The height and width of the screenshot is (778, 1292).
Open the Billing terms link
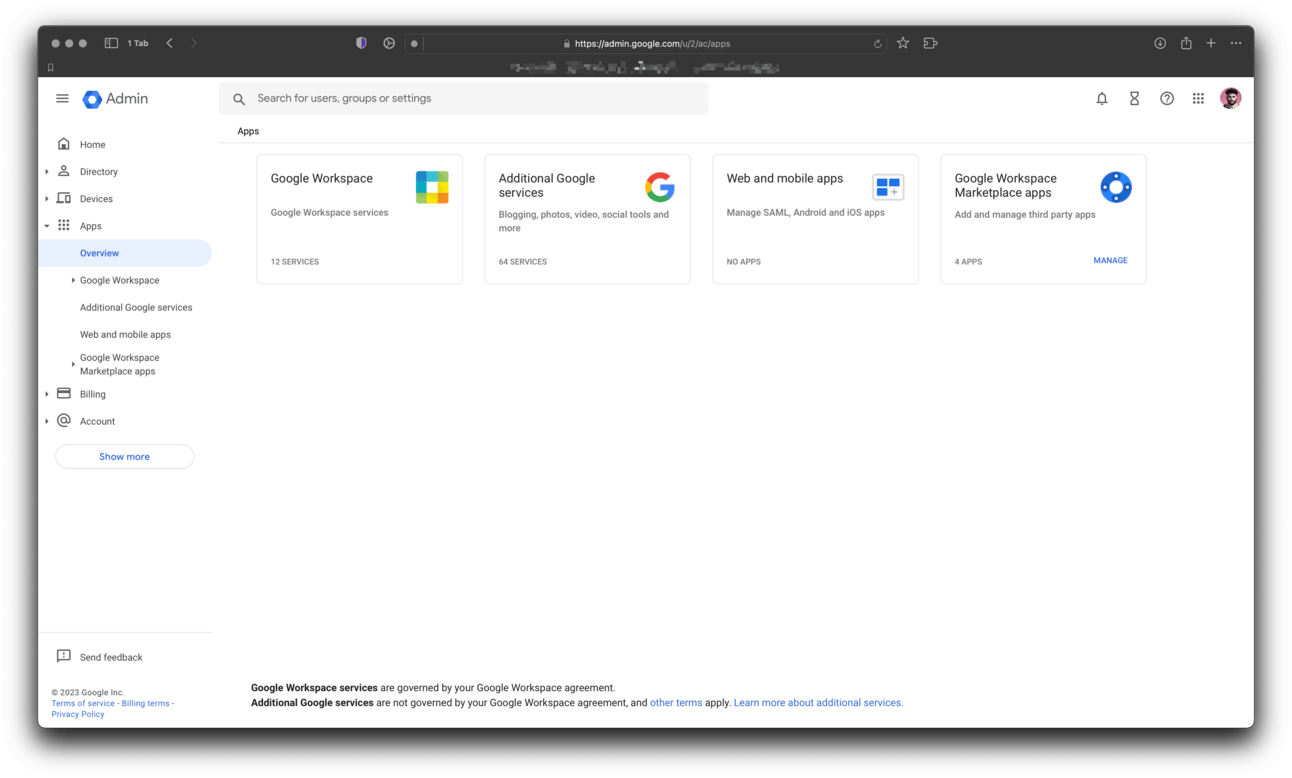146,703
